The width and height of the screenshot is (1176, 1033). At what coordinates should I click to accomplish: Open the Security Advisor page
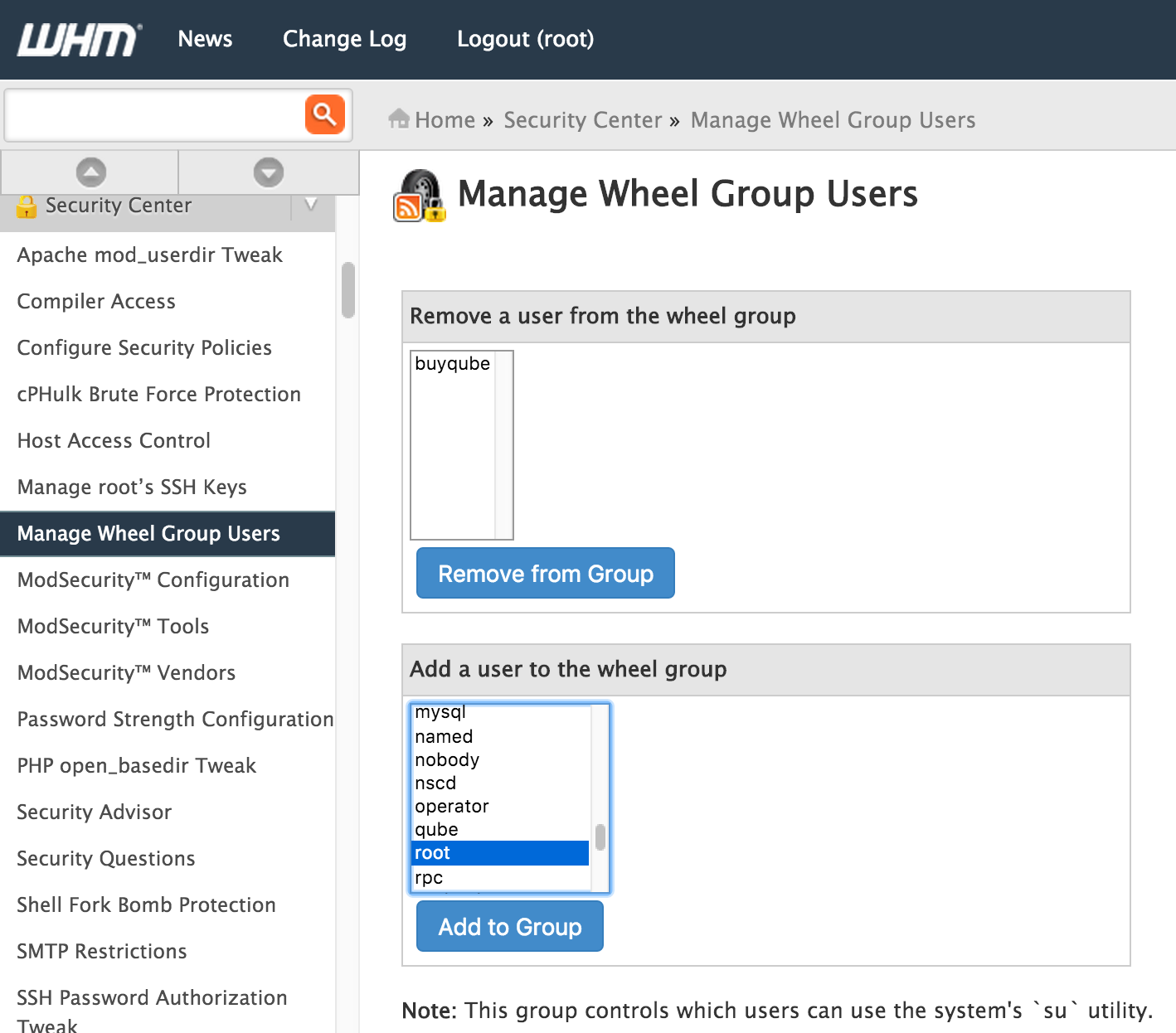[x=94, y=812]
